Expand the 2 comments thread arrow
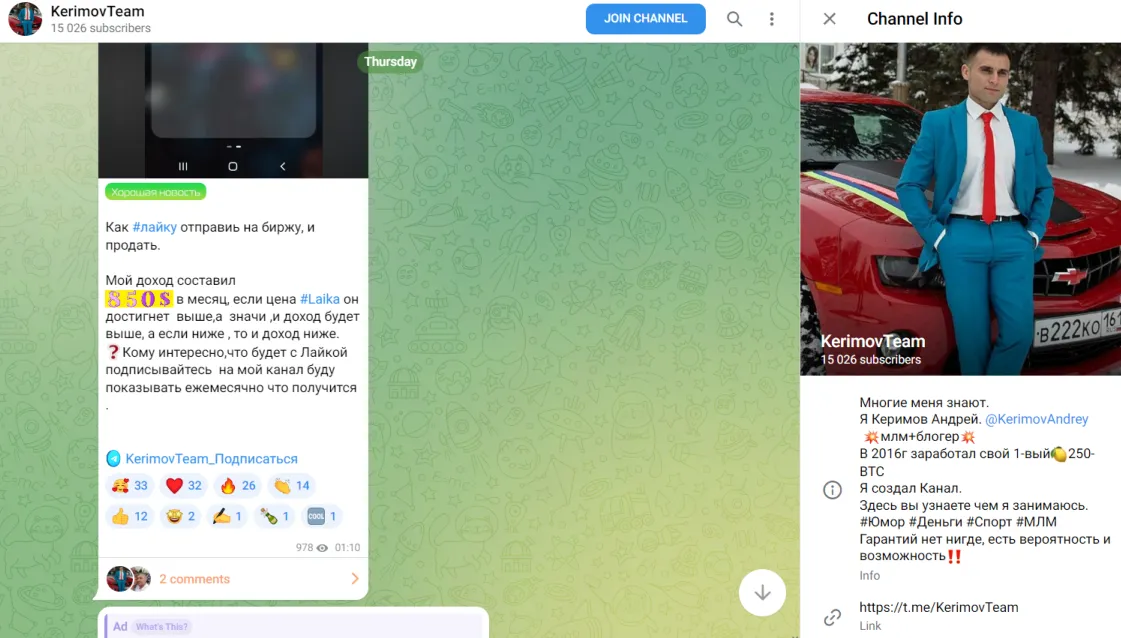Image resolution: width=1121 pixels, height=638 pixels. (x=355, y=579)
